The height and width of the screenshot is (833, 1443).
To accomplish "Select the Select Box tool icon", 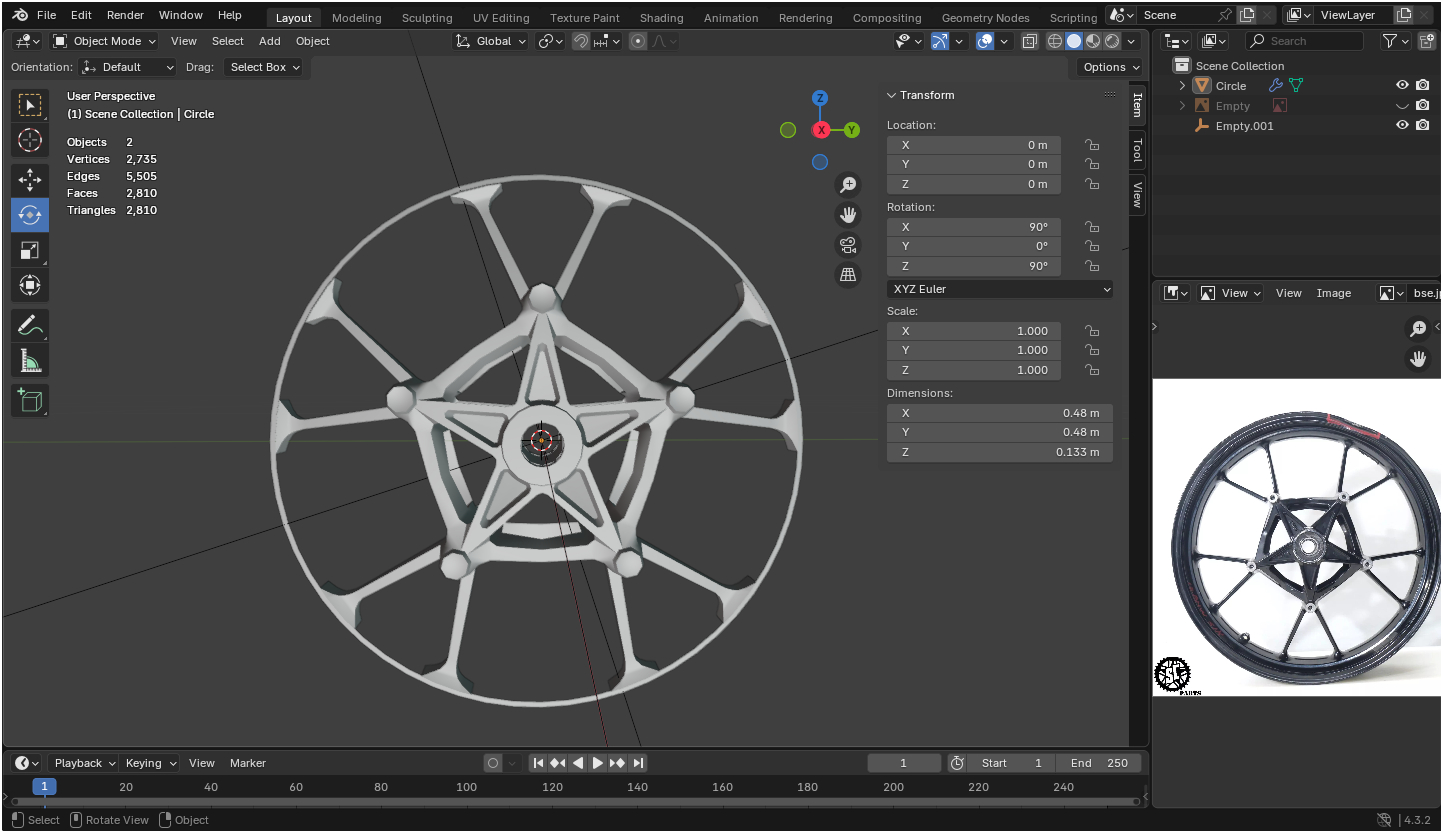I will pyautogui.click(x=30, y=105).
